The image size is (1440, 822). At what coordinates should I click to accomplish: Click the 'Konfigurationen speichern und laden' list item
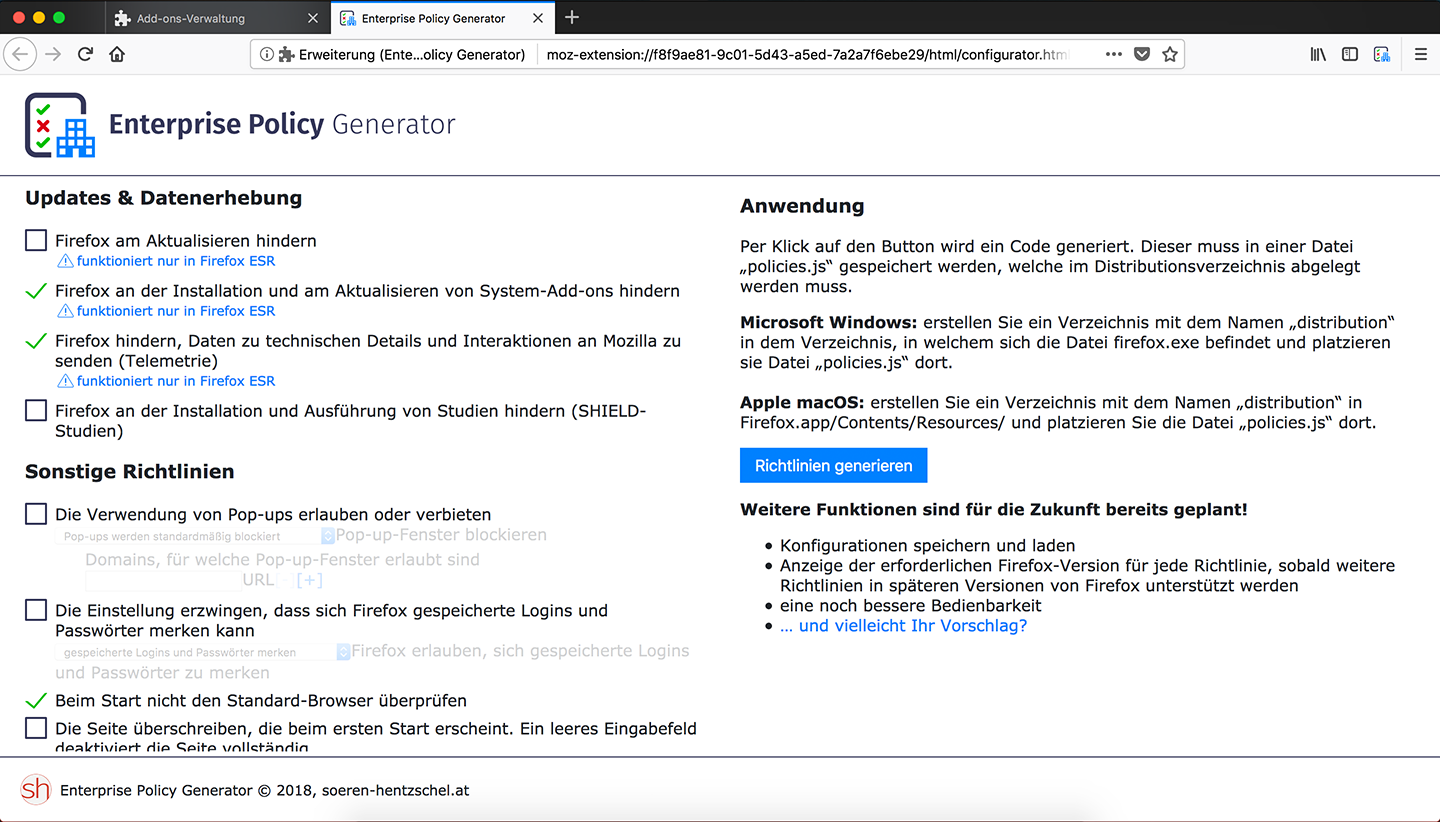point(928,546)
